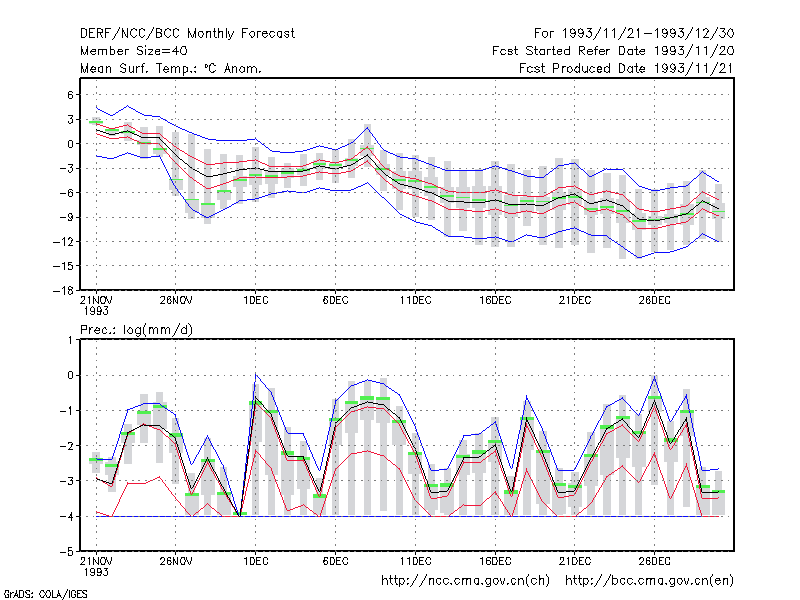Click the Fcst Started Refer Date text

click(x=613, y=51)
